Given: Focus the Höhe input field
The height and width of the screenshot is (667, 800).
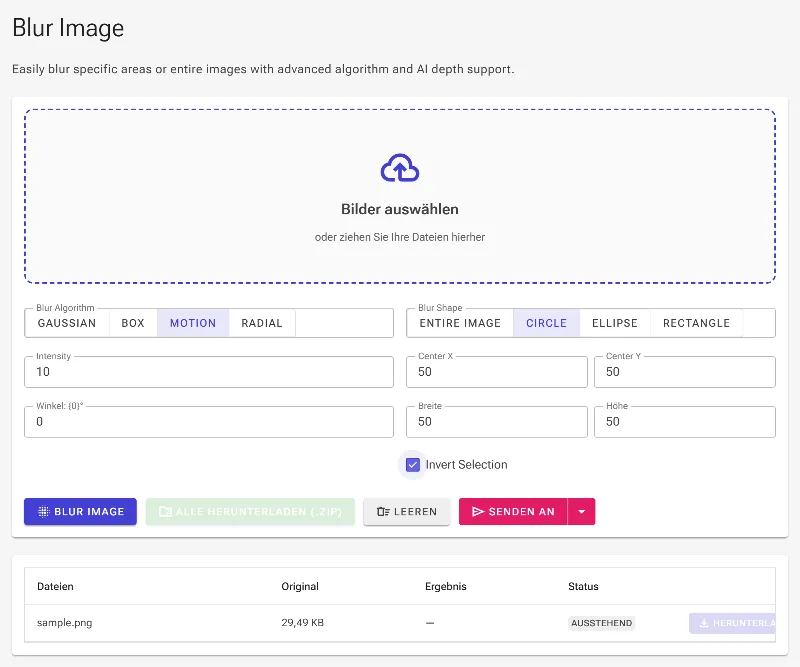Looking at the screenshot, I should [x=685, y=422].
